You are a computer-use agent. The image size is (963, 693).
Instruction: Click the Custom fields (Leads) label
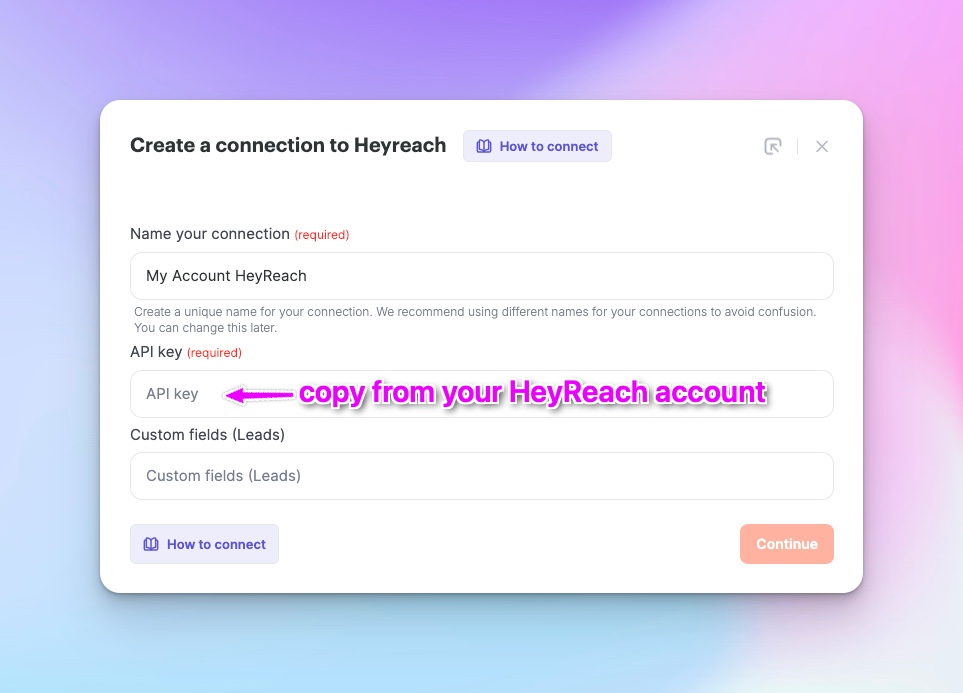(208, 434)
